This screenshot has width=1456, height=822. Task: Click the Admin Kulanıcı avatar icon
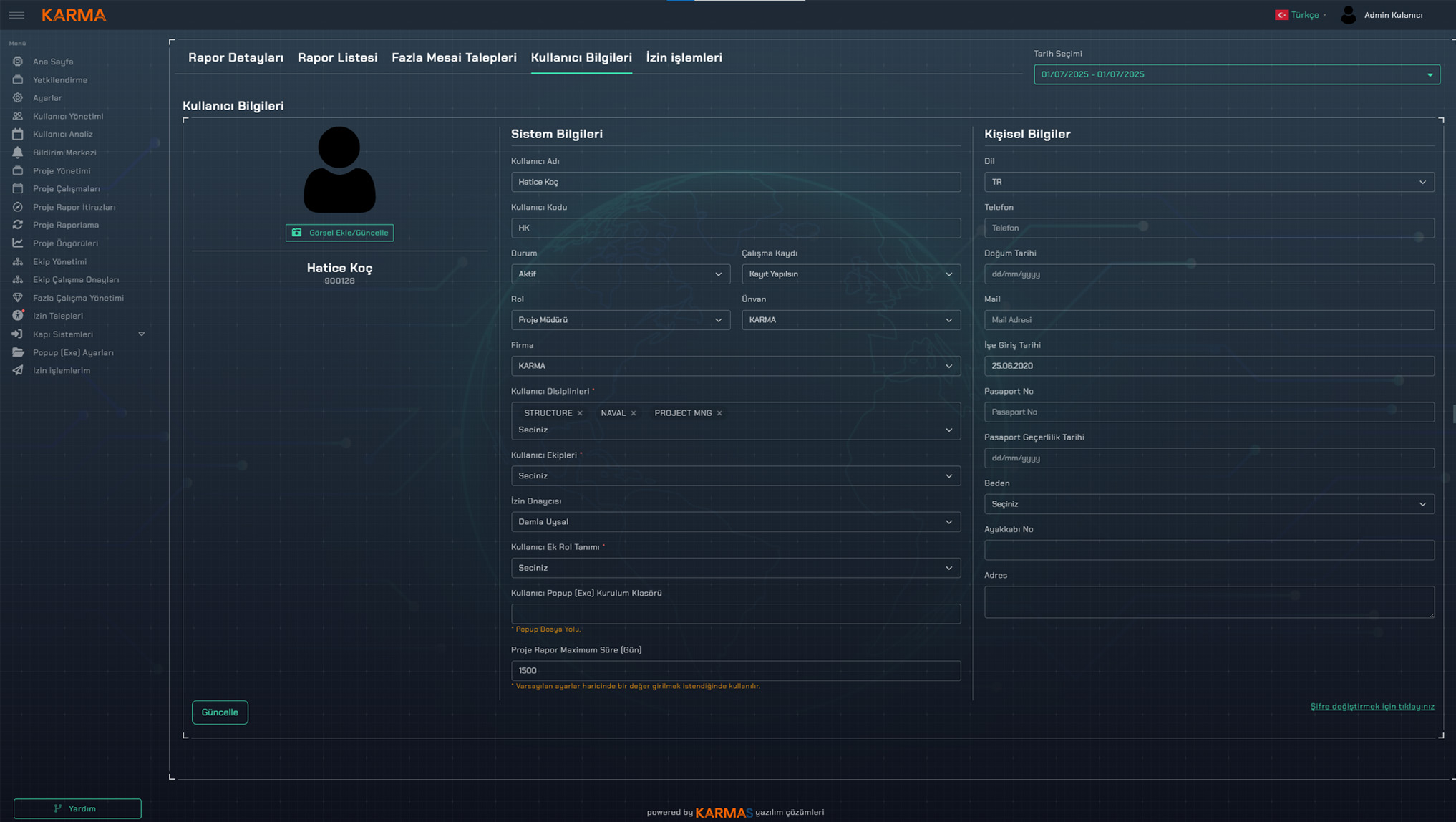(x=1348, y=15)
